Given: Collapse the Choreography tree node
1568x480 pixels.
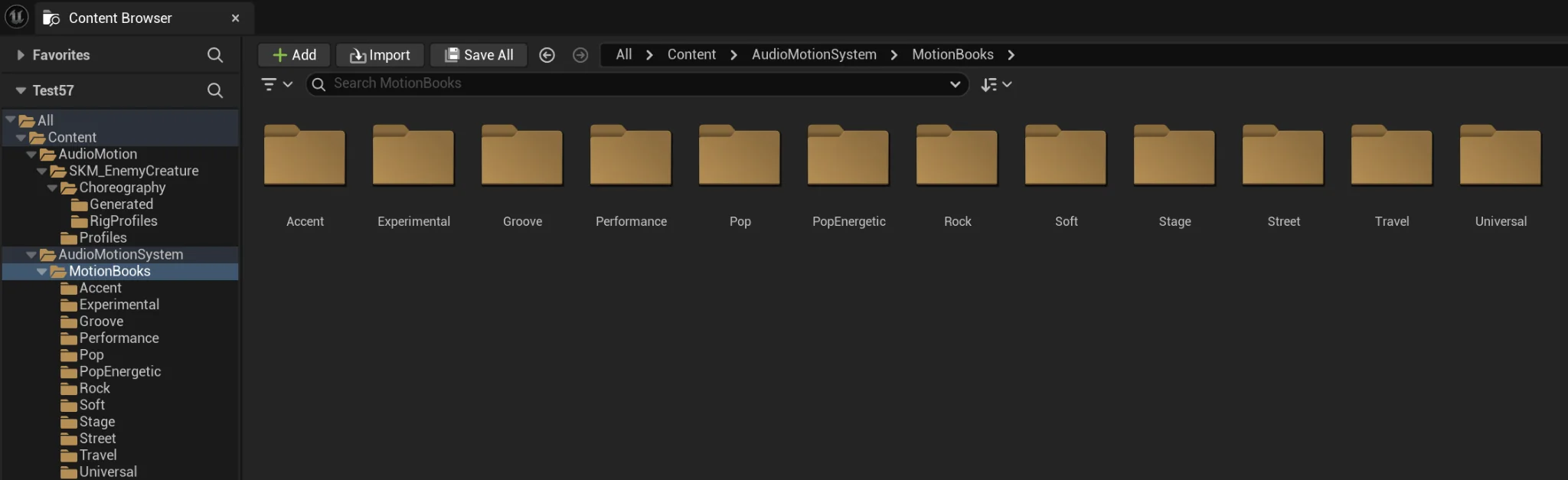Looking at the screenshot, I should [x=52, y=188].
